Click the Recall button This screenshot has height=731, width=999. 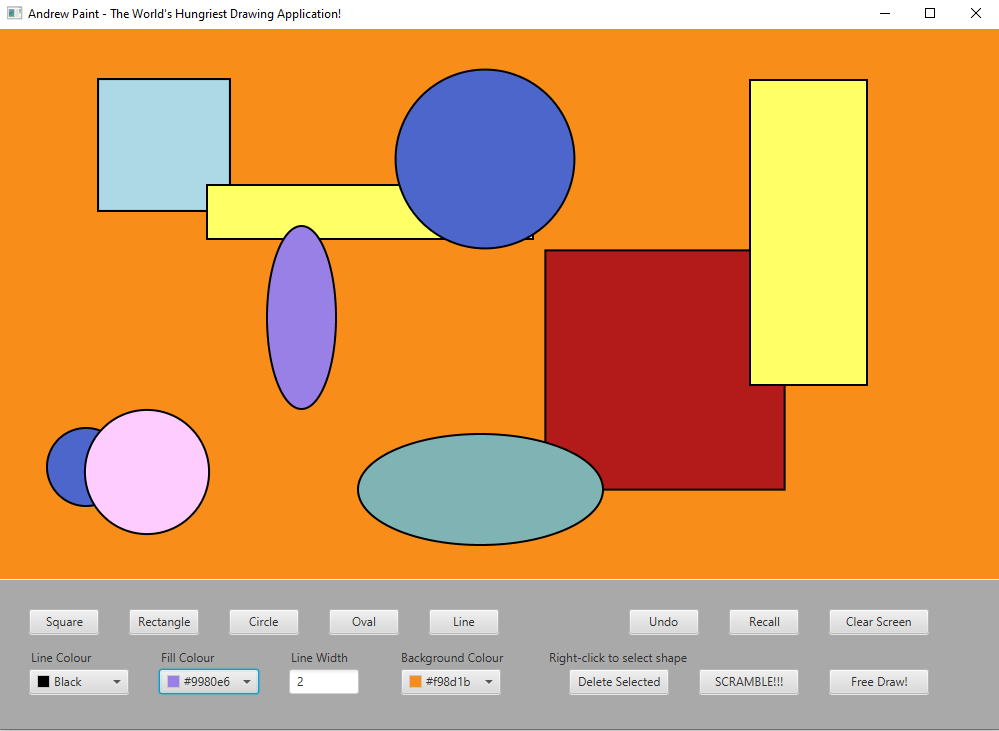point(764,622)
